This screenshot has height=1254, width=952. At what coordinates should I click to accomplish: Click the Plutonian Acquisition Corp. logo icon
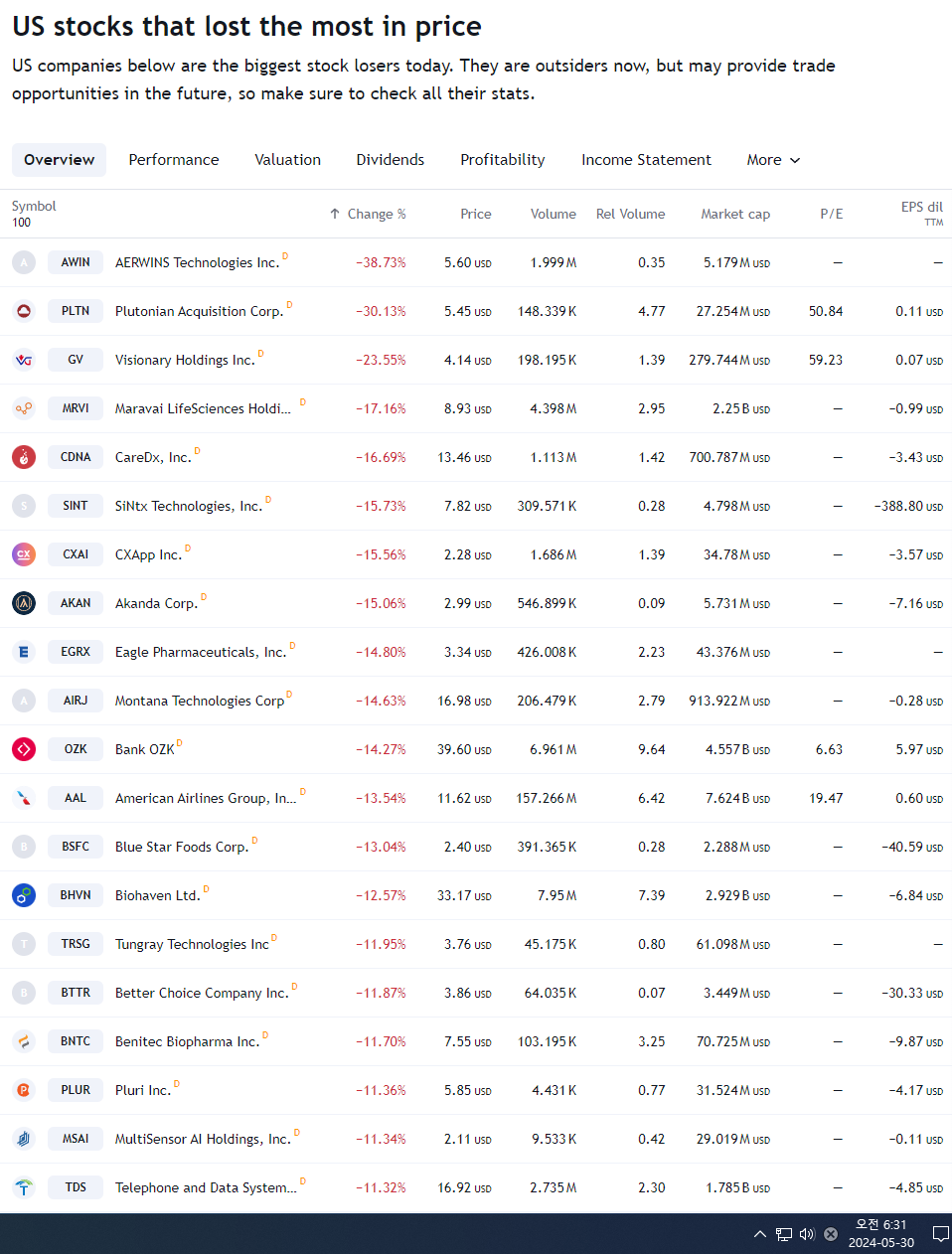[x=24, y=311]
